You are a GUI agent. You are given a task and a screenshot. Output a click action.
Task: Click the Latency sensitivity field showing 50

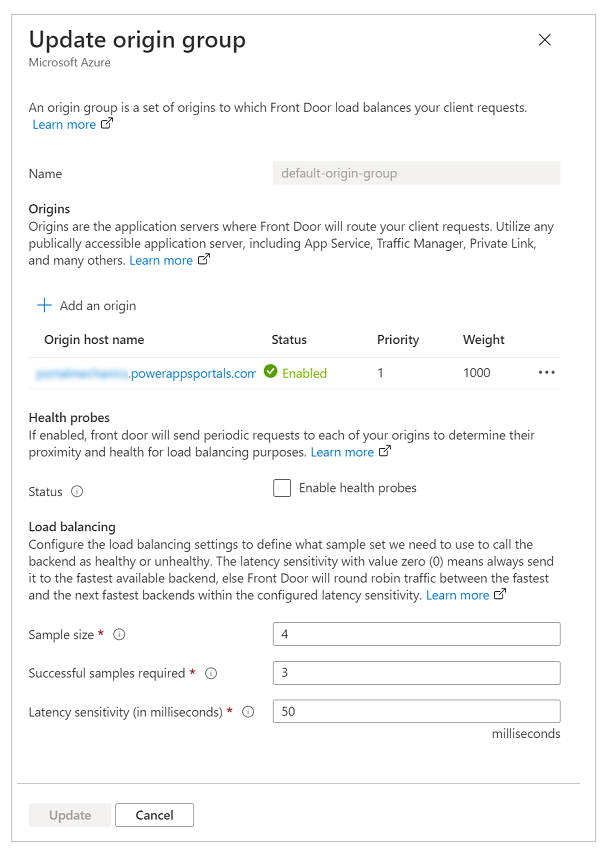pos(416,711)
